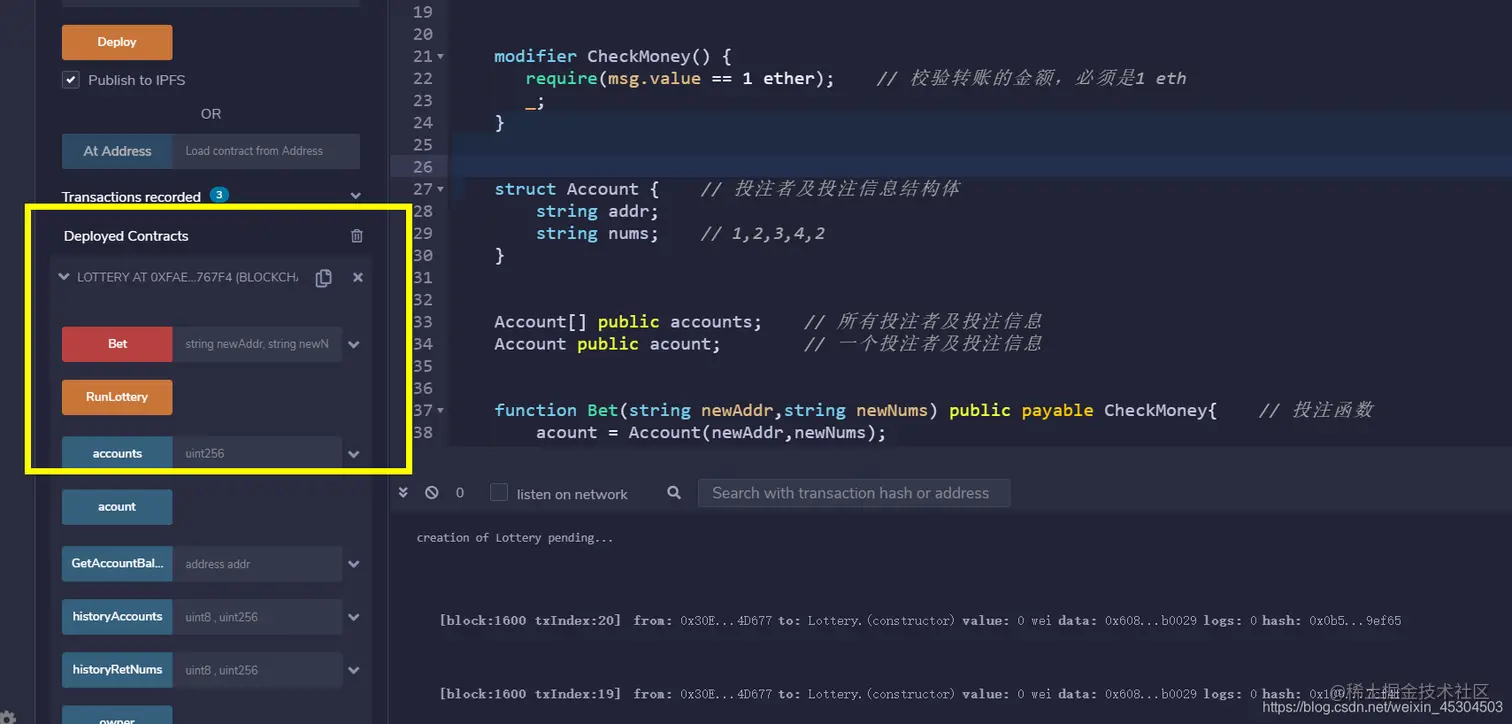Call the historyAccounts getter button
Image resolution: width=1512 pixels, height=724 pixels.
[x=117, y=617]
